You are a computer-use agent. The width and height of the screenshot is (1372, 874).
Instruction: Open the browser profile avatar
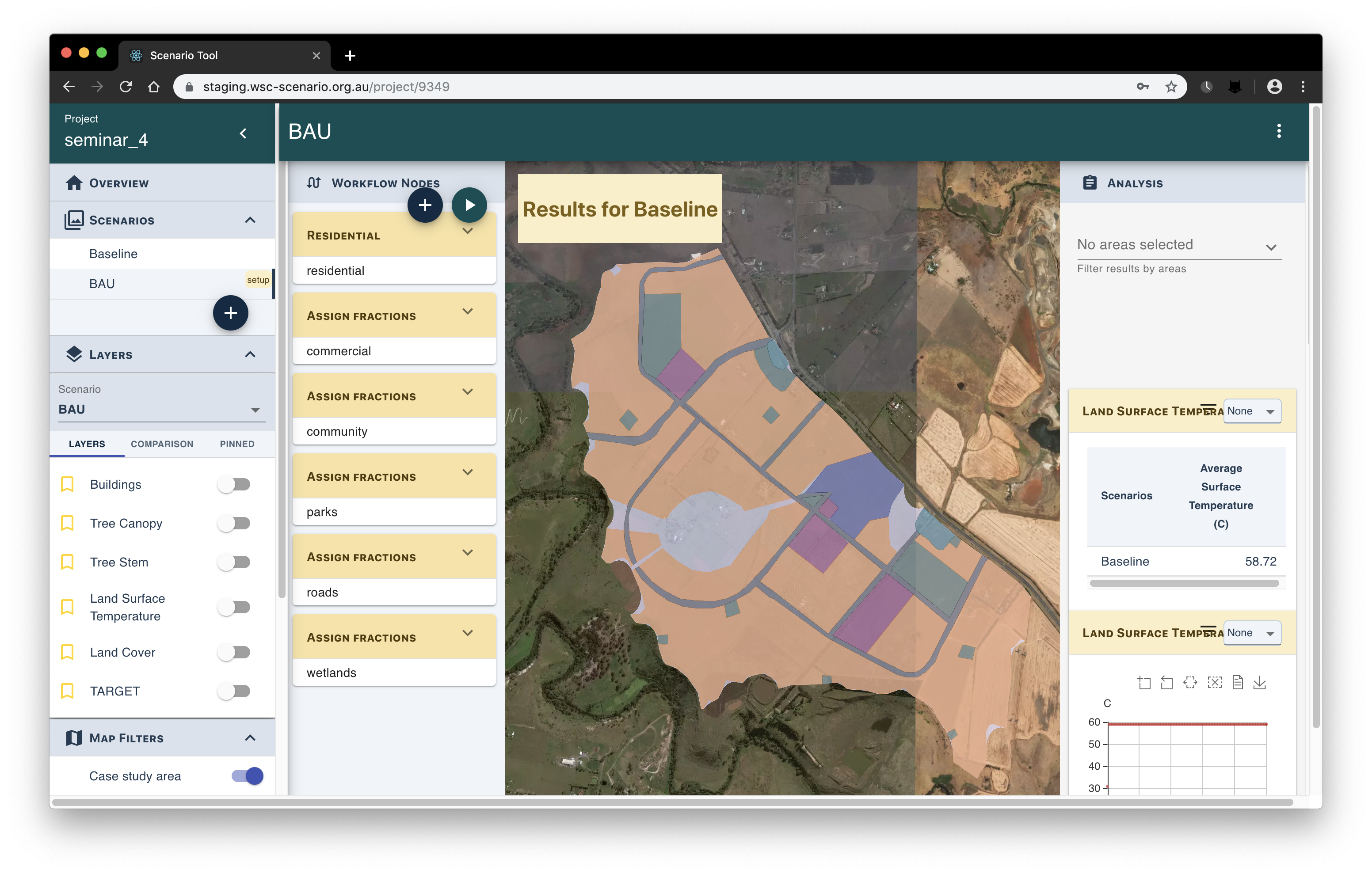click(x=1275, y=87)
